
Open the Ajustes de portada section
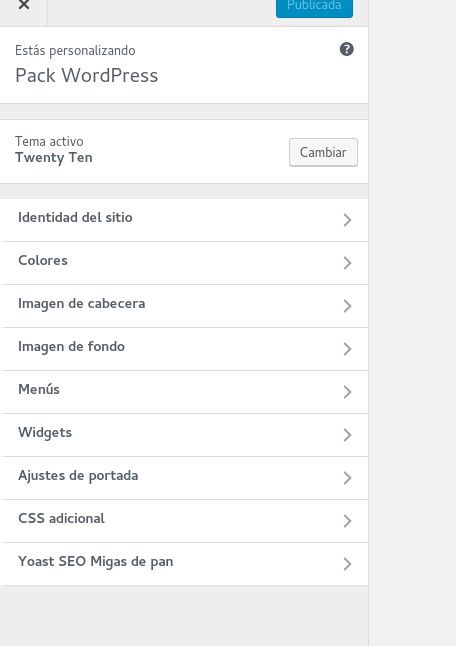184,478
